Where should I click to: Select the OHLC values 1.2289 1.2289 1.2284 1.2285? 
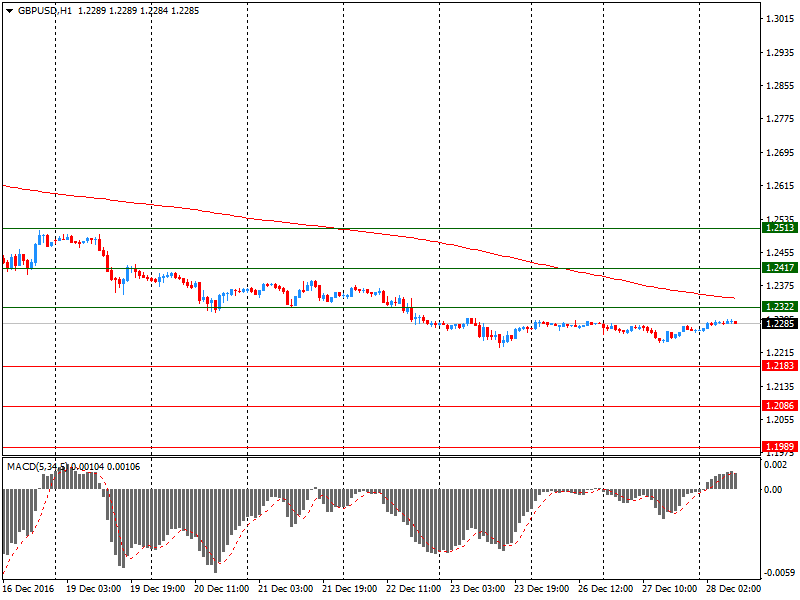pyautogui.click(x=138, y=11)
